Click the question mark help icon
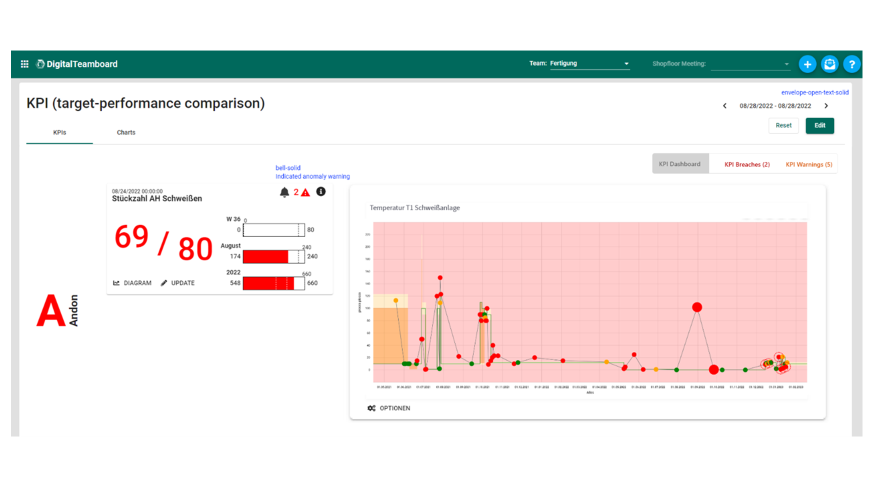The image size is (870, 489). click(851, 64)
